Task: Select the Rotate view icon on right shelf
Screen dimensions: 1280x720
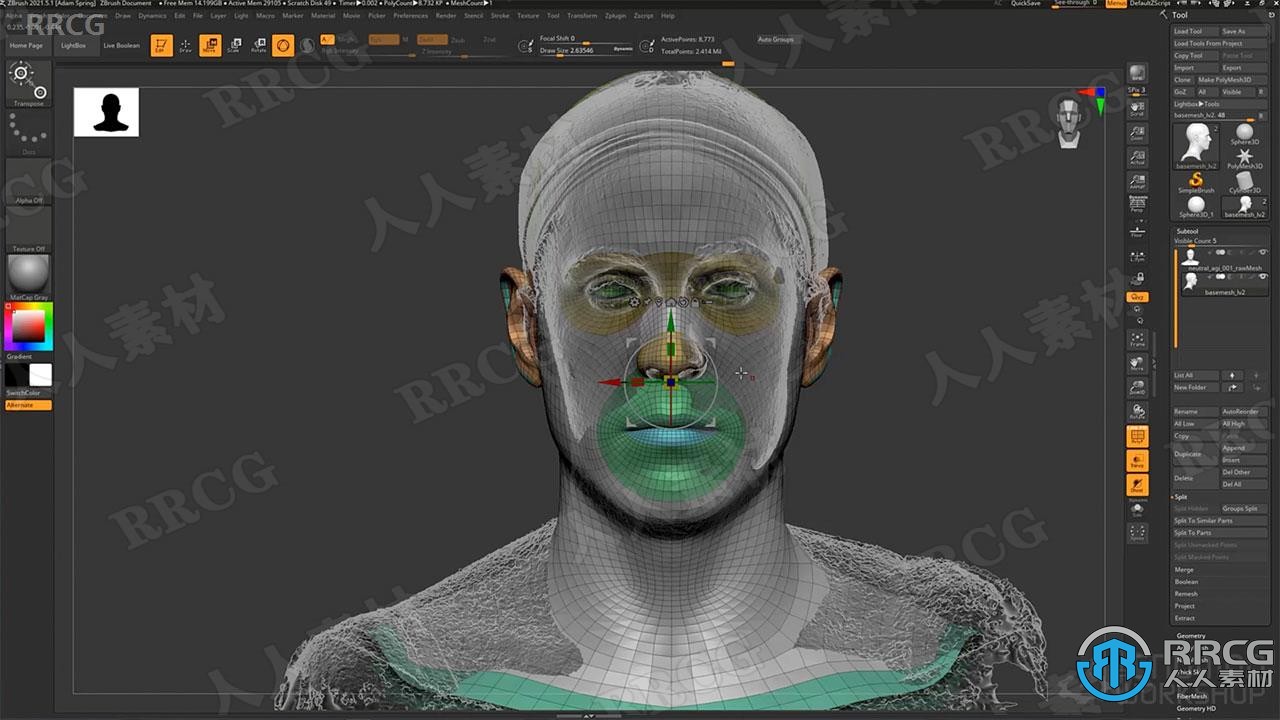Action: pos(1137,412)
